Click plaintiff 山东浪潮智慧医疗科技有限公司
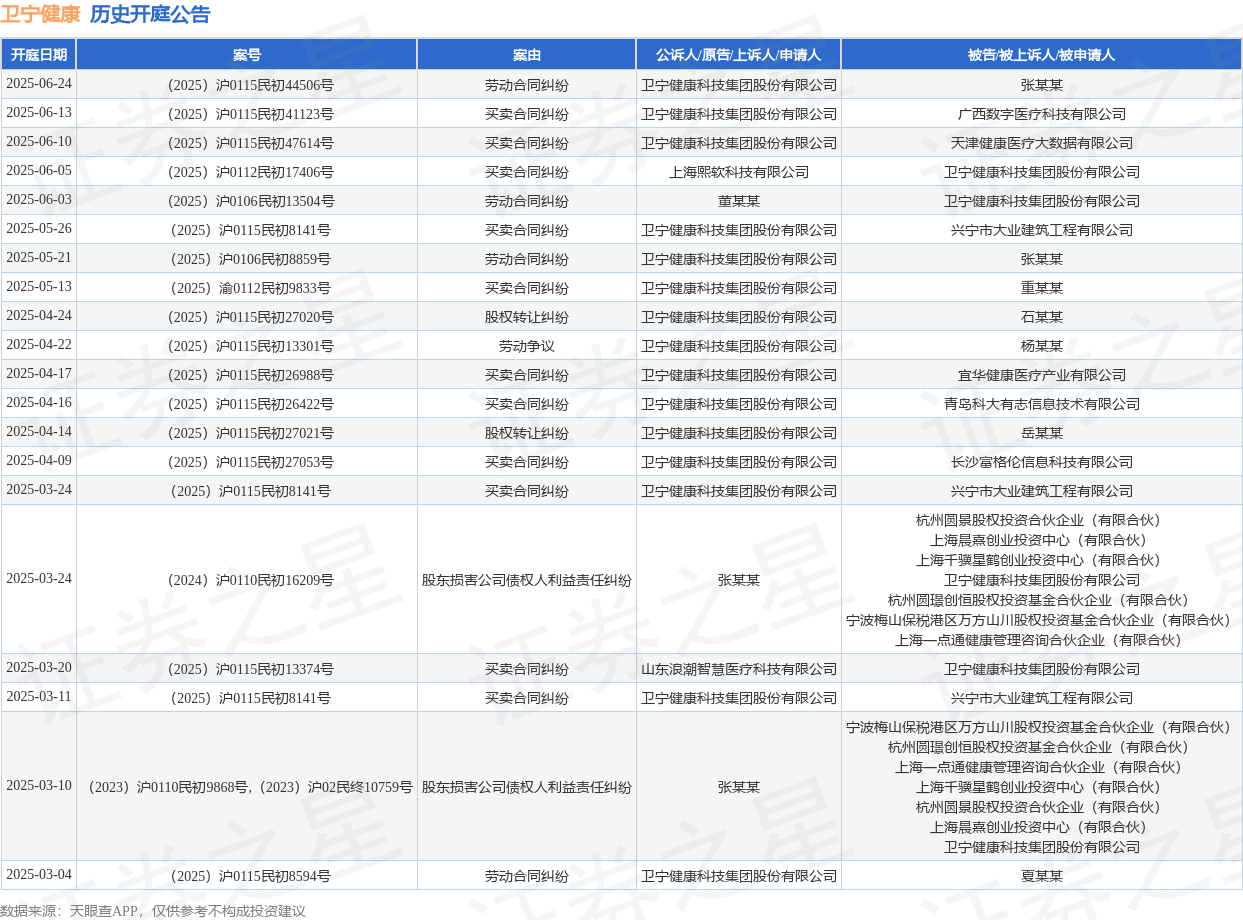The width and height of the screenshot is (1243, 920). tap(738, 669)
